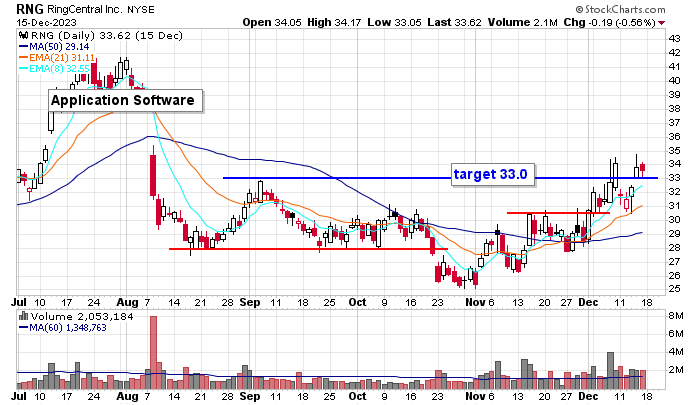Click the RNG ticker symbol title
Viewport: 700px width, 405px height.
click(x=30, y=9)
